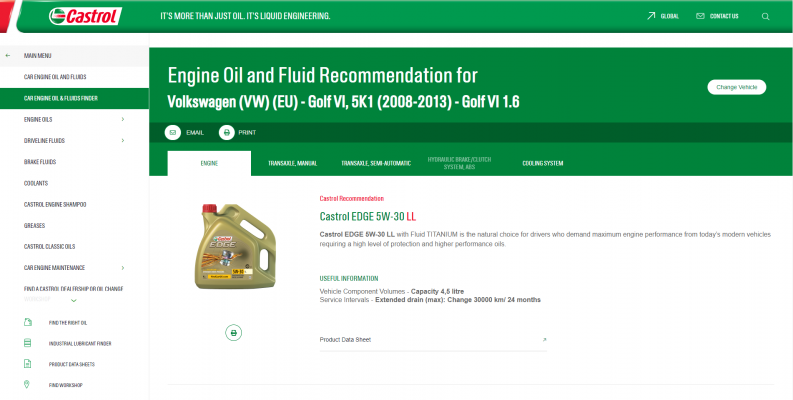The height and width of the screenshot is (400, 793).
Task: Click the Find Workshop location pin icon
Action: pyautogui.click(x=27, y=385)
